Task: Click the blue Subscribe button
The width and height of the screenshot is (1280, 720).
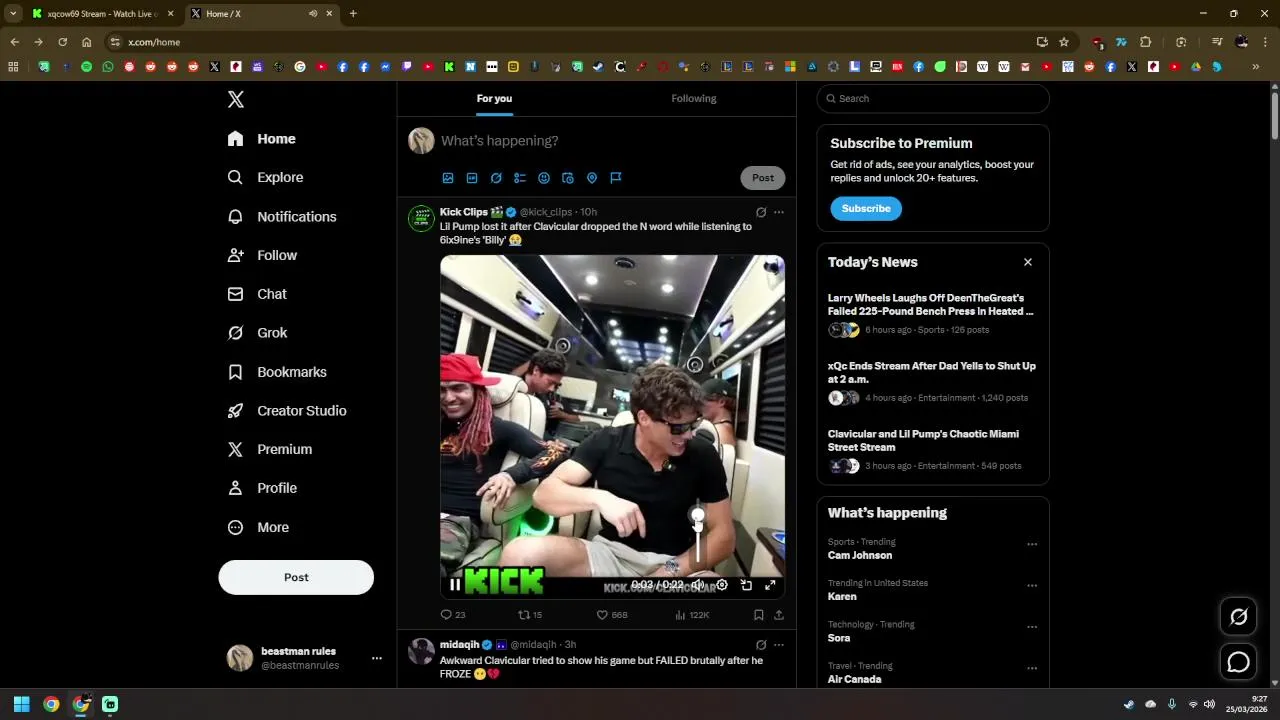Action: point(866,208)
